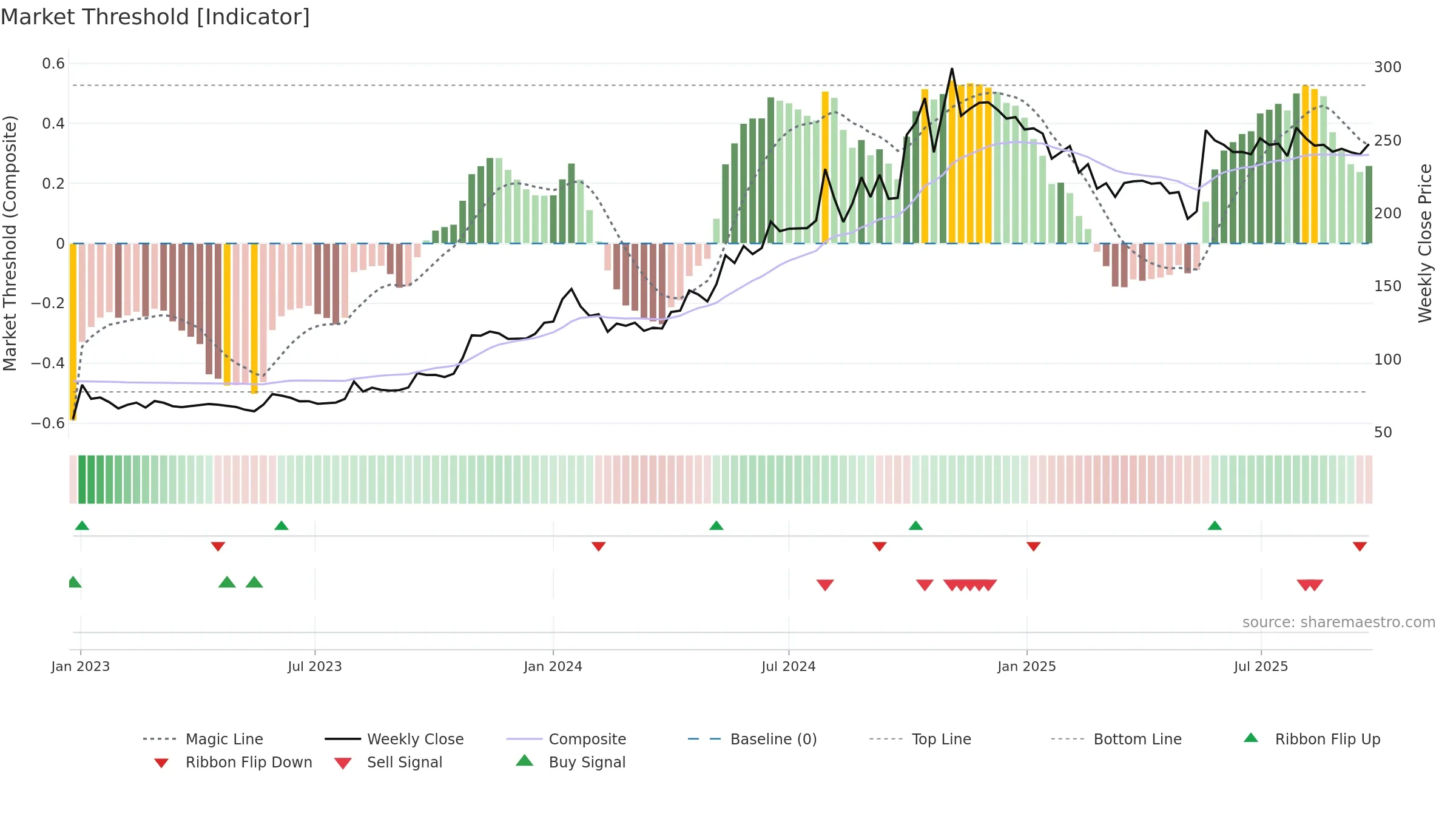Toggle the Ribbon Flip Up legend entry
The image size is (1456, 819).
pos(1312,739)
